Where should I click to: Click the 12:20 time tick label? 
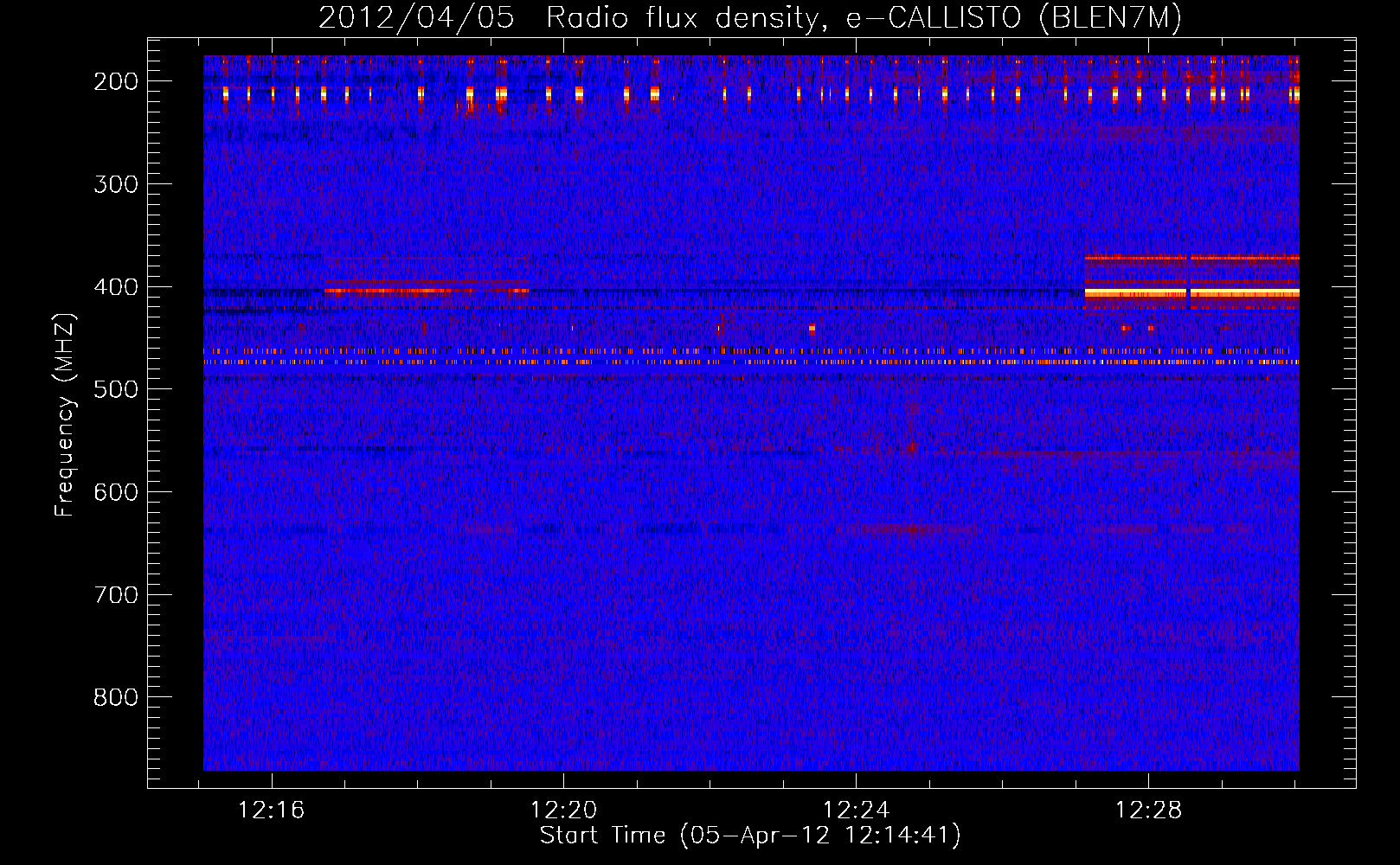[x=564, y=811]
